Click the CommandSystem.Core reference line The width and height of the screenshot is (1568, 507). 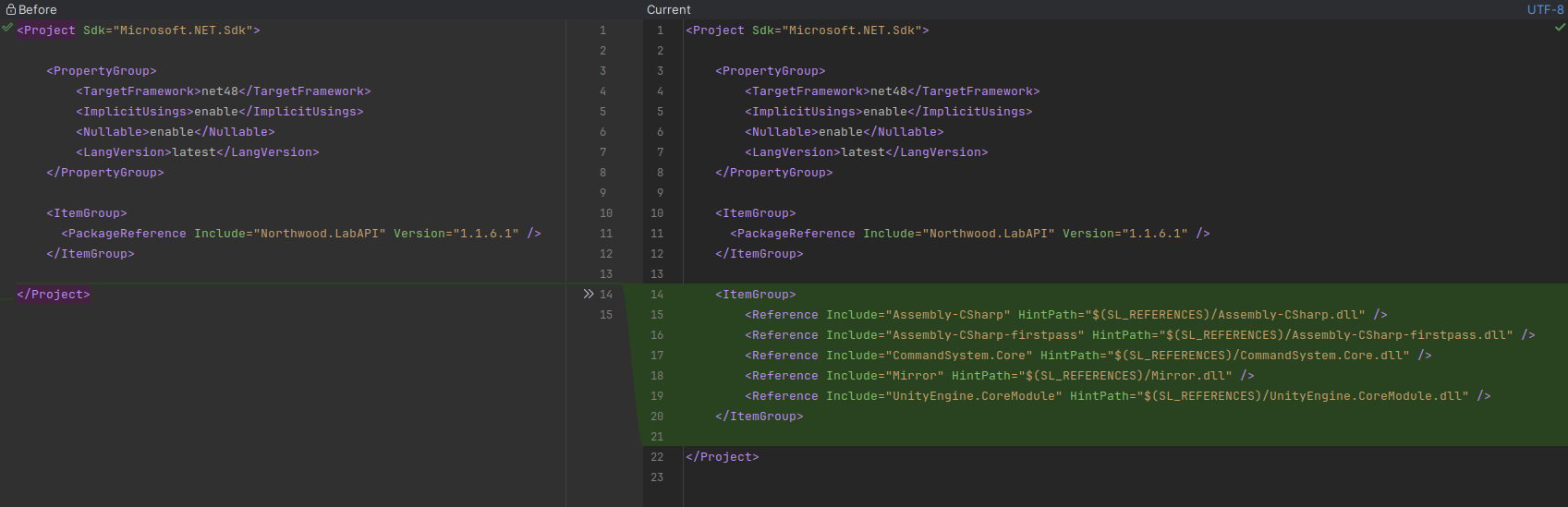click(x=1088, y=356)
